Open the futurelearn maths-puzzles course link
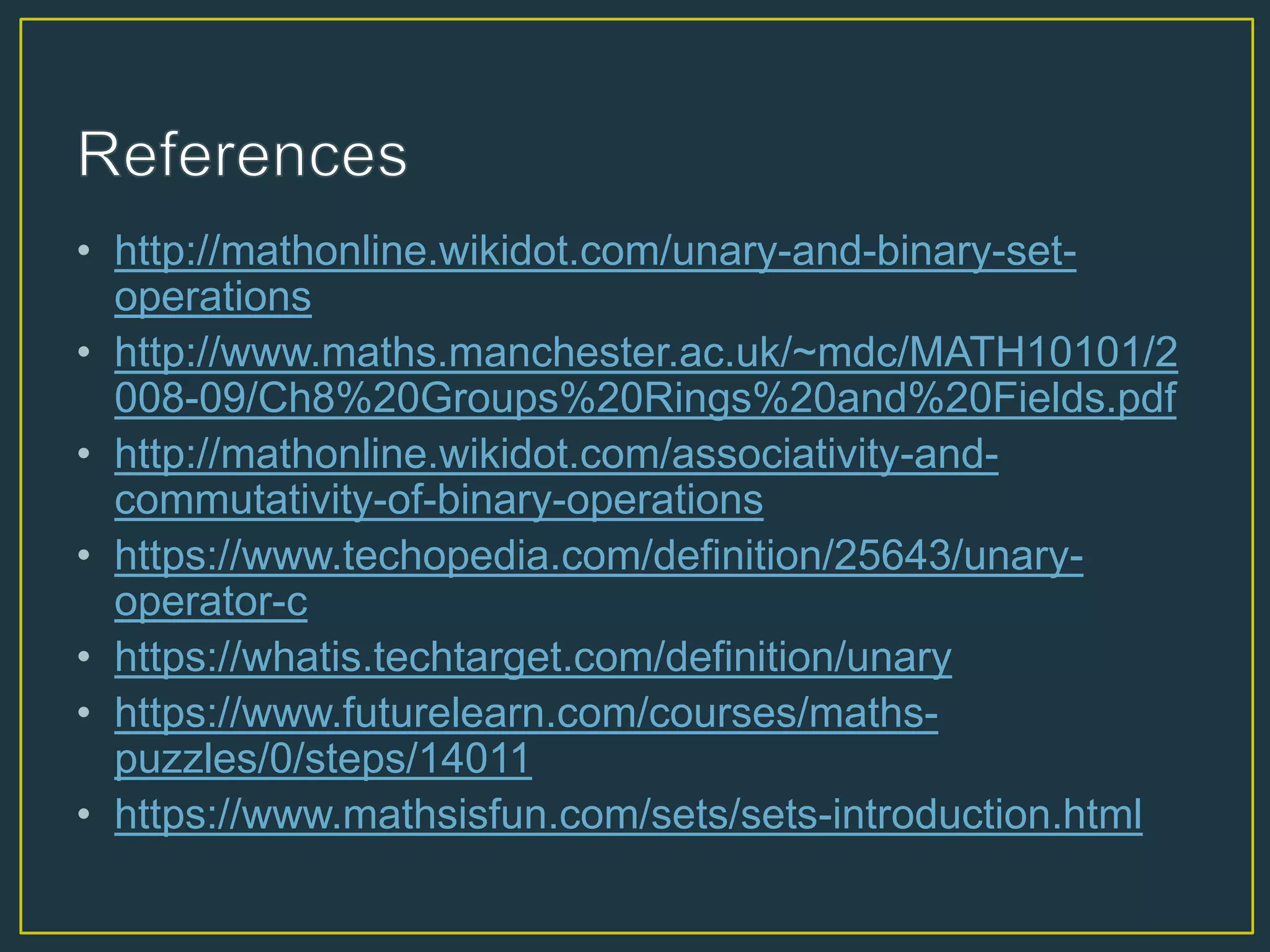This screenshot has width=1270, height=952. (x=526, y=713)
